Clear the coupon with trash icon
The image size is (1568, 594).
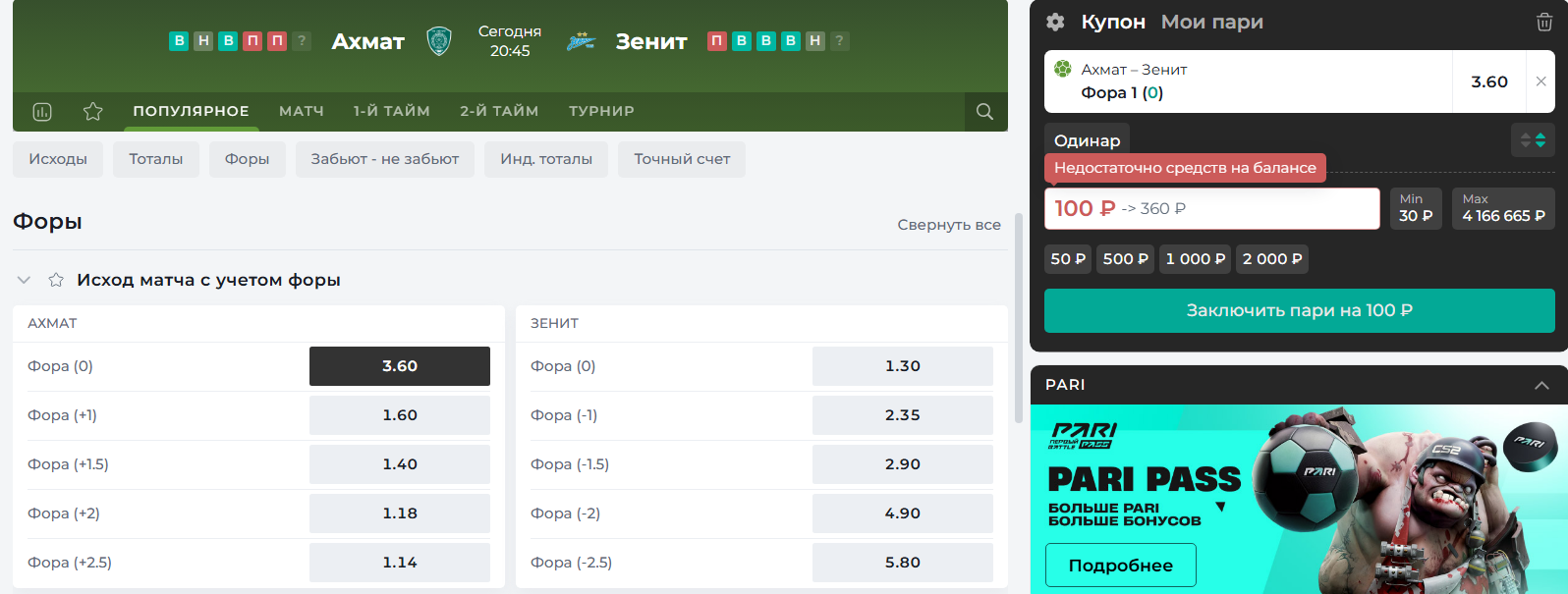click(1544, 23)
